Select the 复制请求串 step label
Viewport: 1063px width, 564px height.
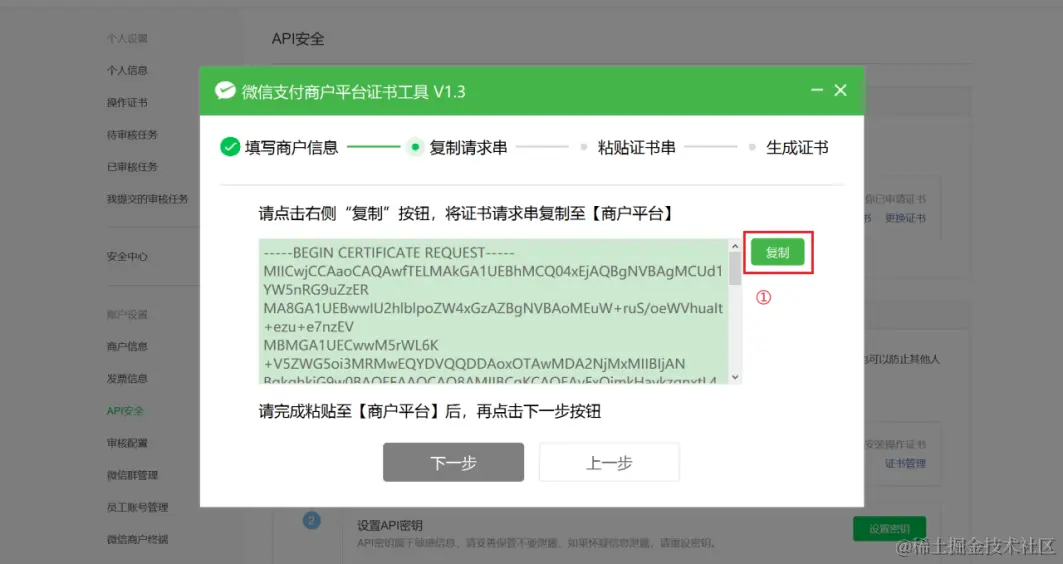[x=468, y=147]
